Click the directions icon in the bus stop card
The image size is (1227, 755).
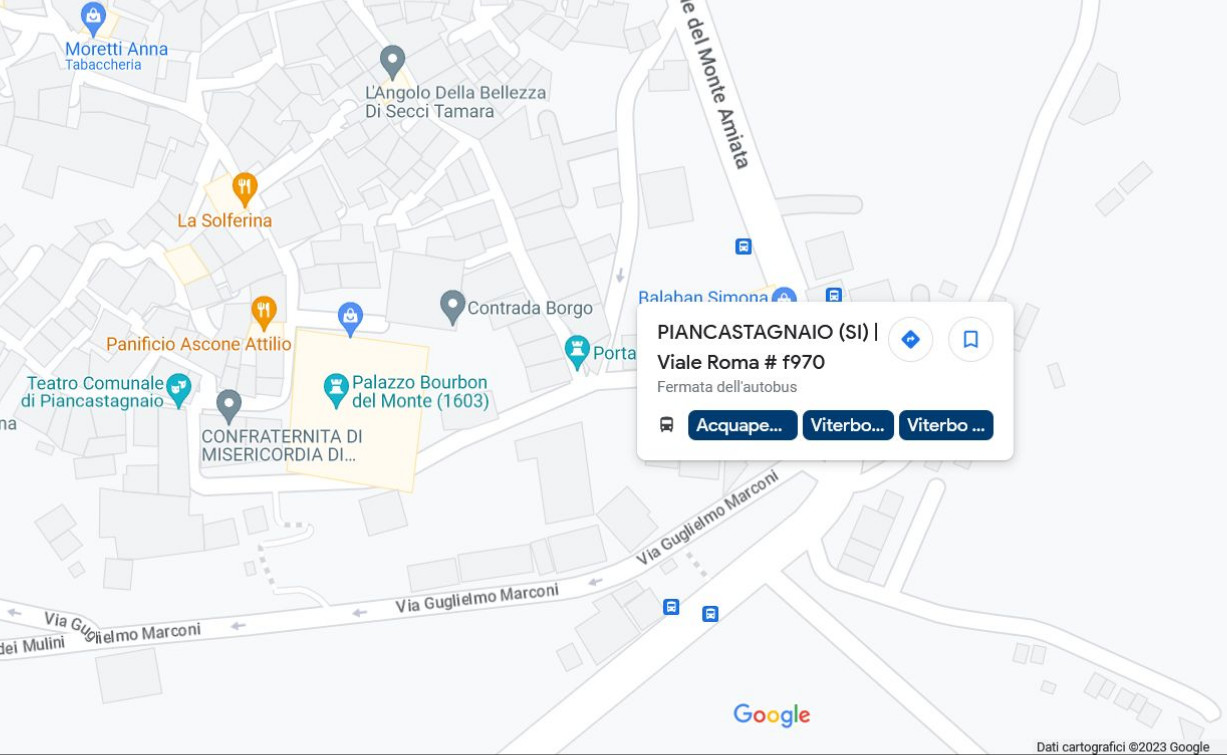point(910,340)
